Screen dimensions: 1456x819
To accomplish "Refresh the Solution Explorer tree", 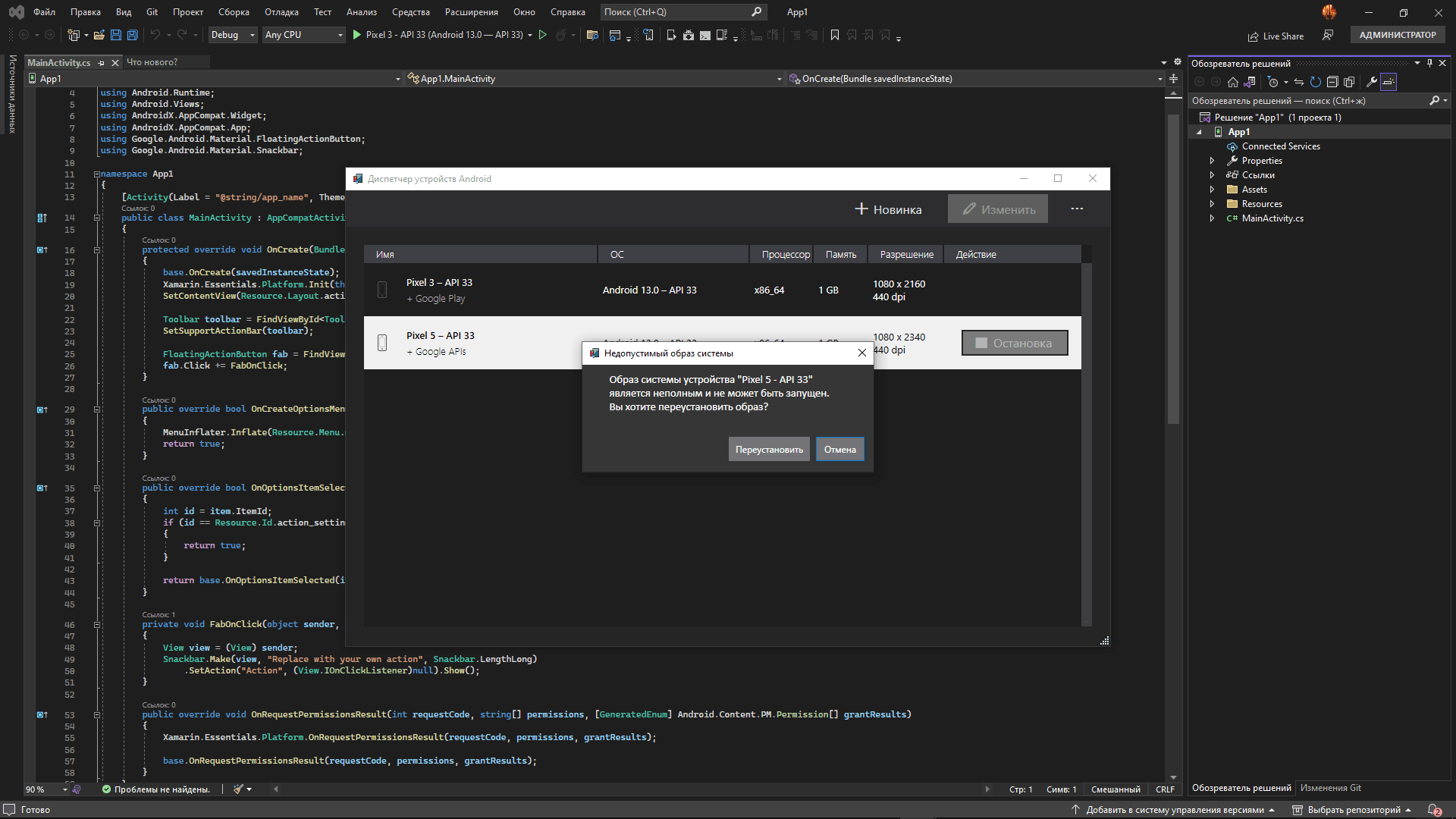I will (1316, 82).
